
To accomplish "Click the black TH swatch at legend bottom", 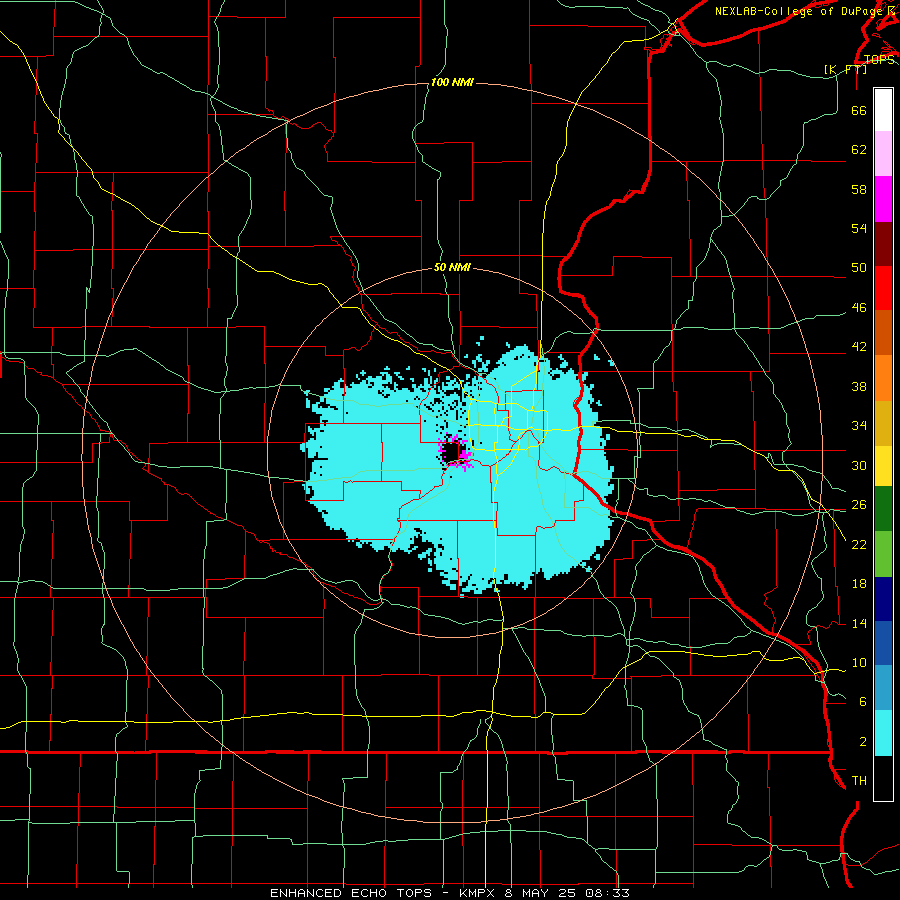I will click(x=883, y=778).
